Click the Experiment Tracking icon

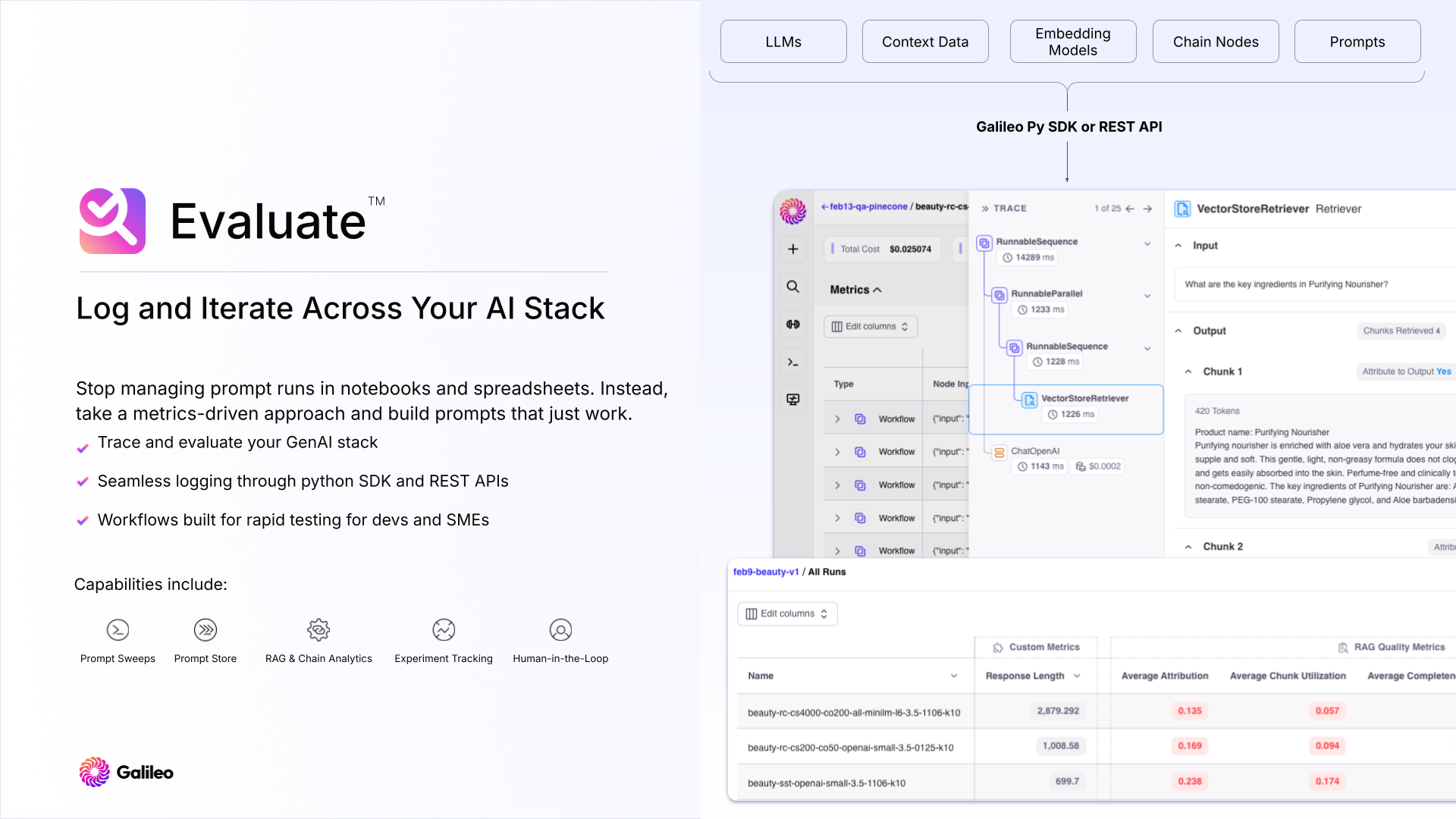pyautogui.click(x=444, y=629)
